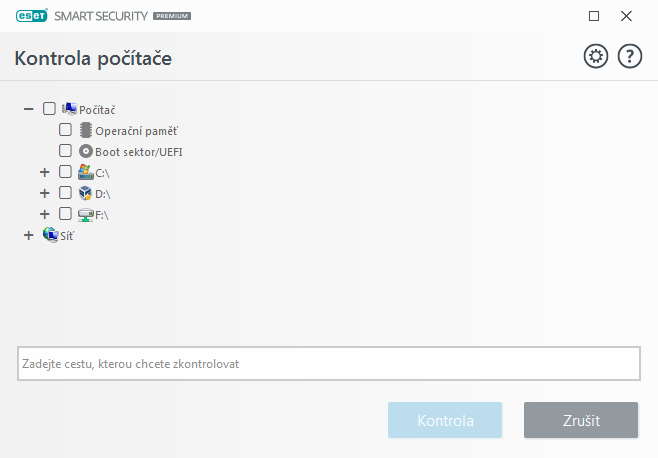Expand the D:\ drive node
Image resolution: width=658 pixels, height=458 pixels.
44,193
